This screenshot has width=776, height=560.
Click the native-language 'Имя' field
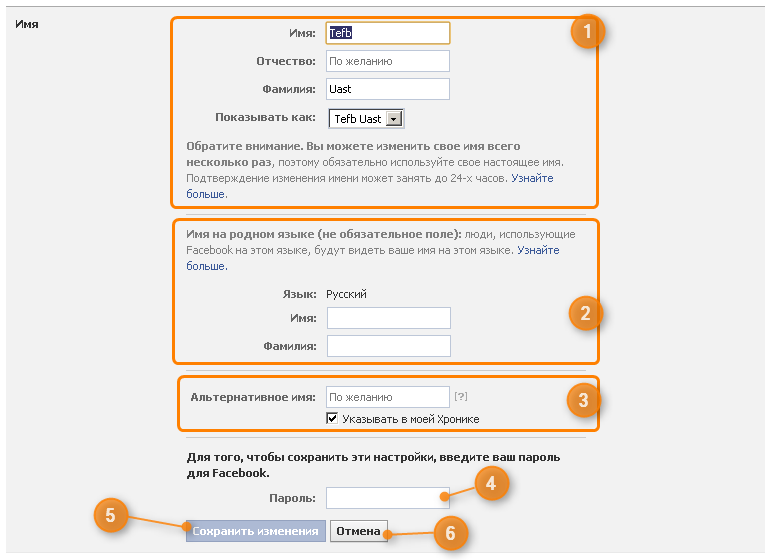click(x=388, y=318)
